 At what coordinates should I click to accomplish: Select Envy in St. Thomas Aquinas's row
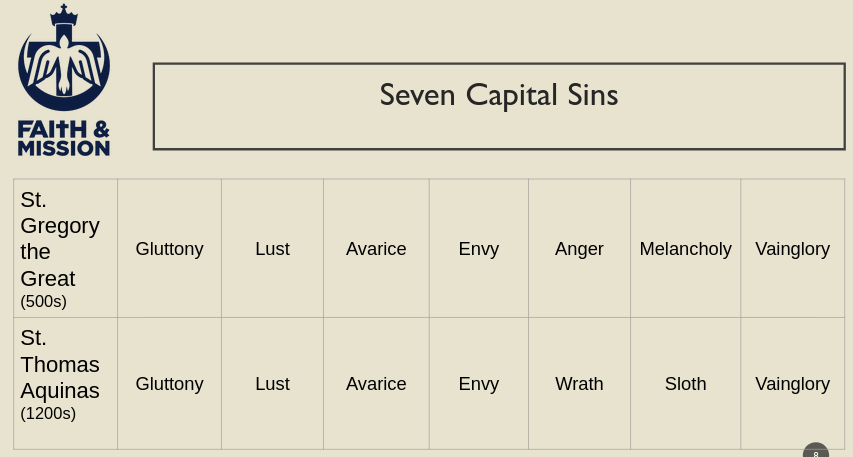point(478,384)
